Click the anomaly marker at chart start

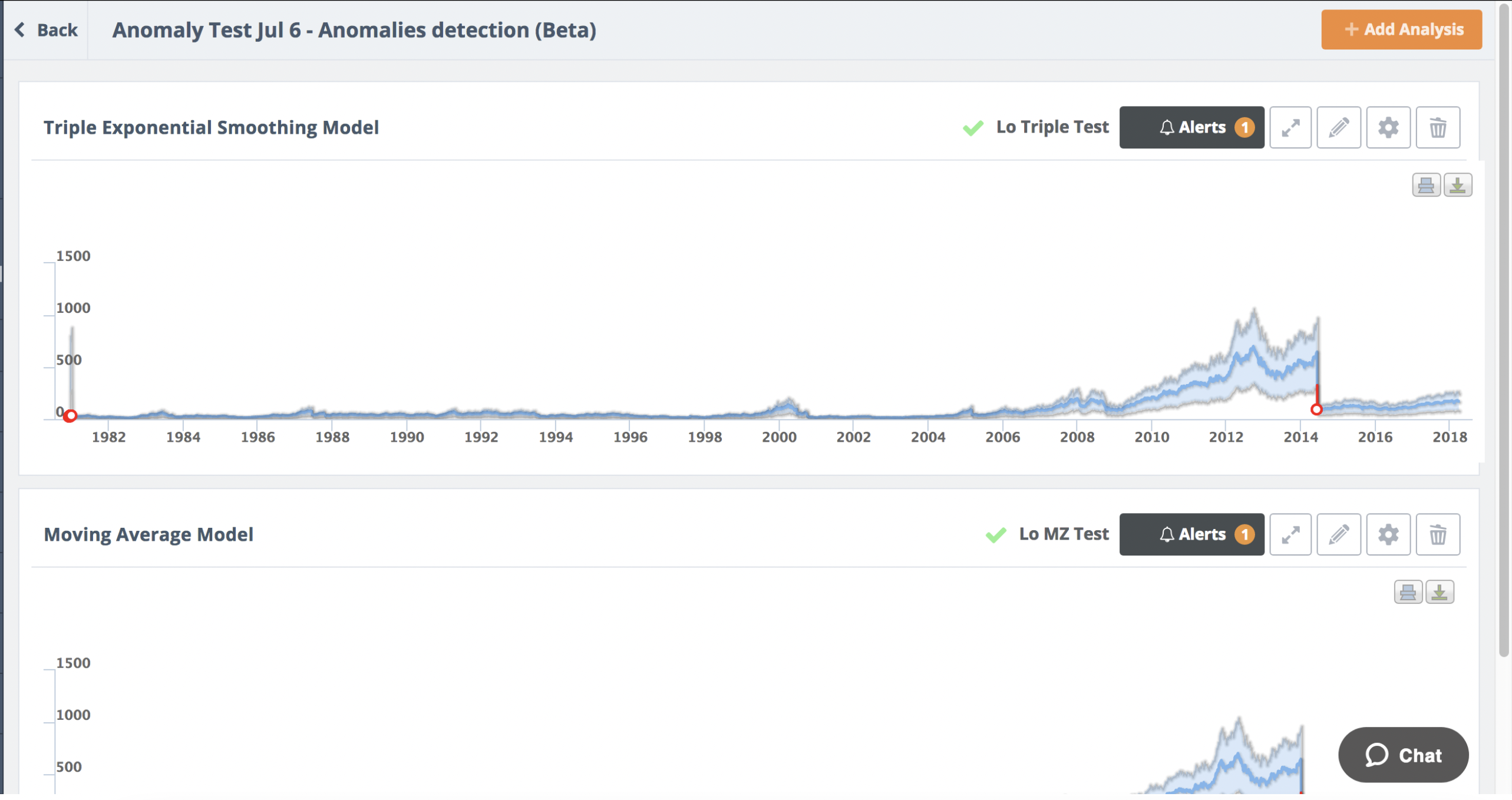pyautogui.click(x=70, y=416)
